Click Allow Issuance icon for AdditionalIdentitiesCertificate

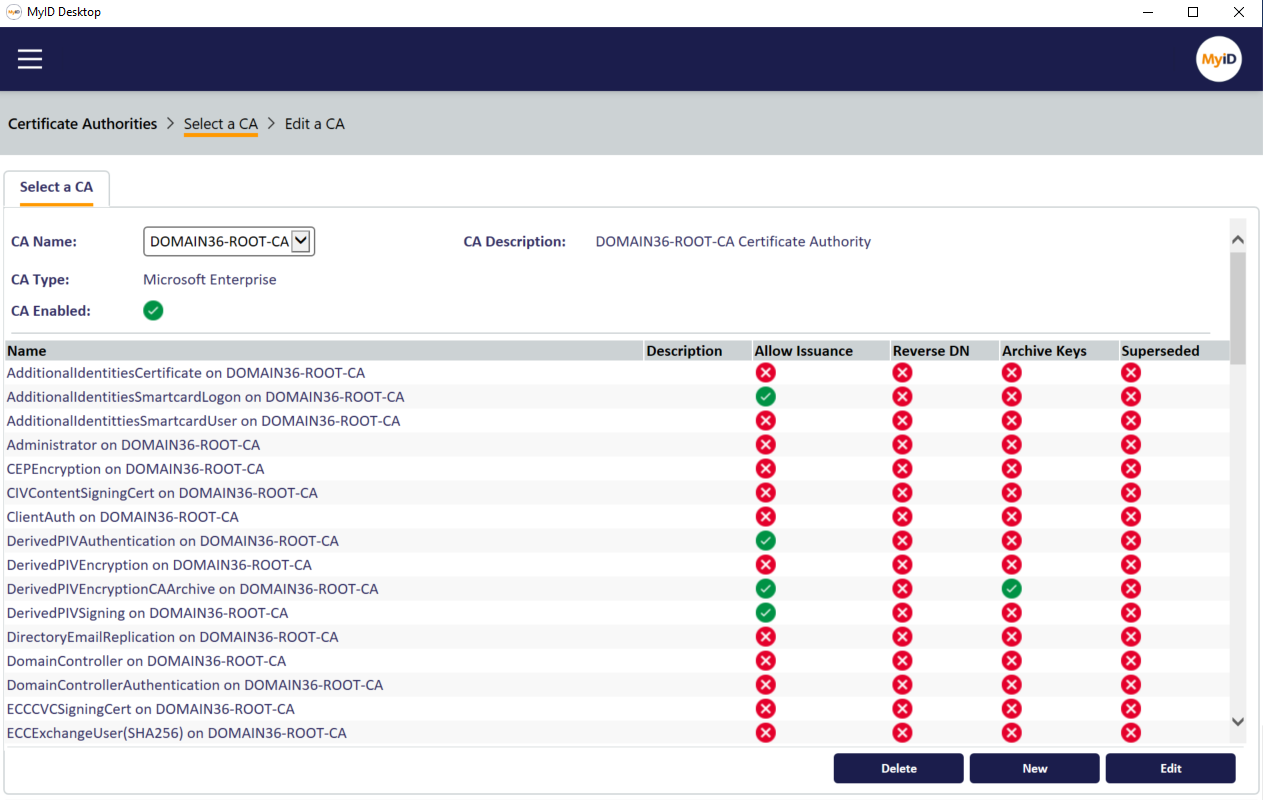(x=766, y=373)
